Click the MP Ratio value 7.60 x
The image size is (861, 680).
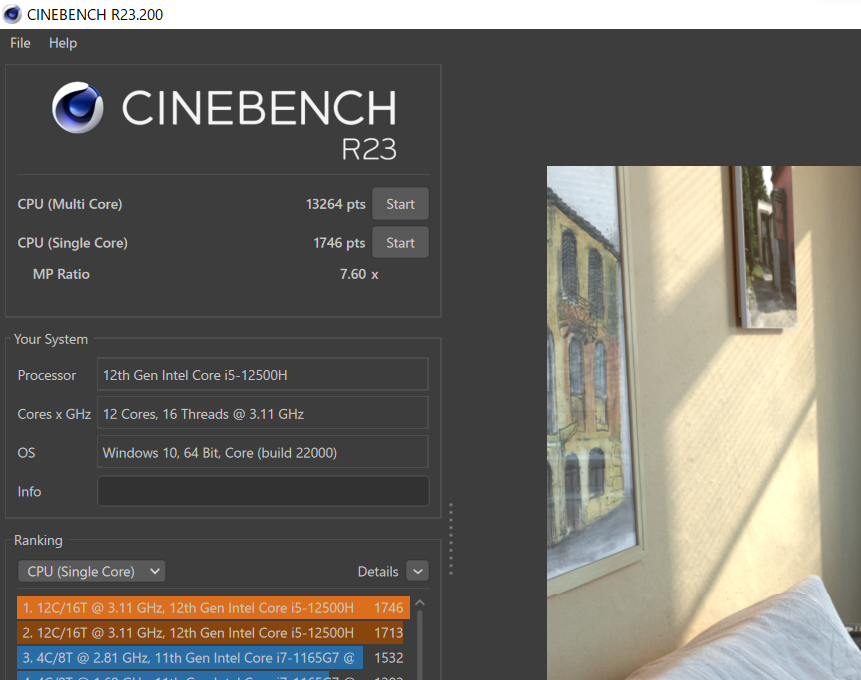359,274
